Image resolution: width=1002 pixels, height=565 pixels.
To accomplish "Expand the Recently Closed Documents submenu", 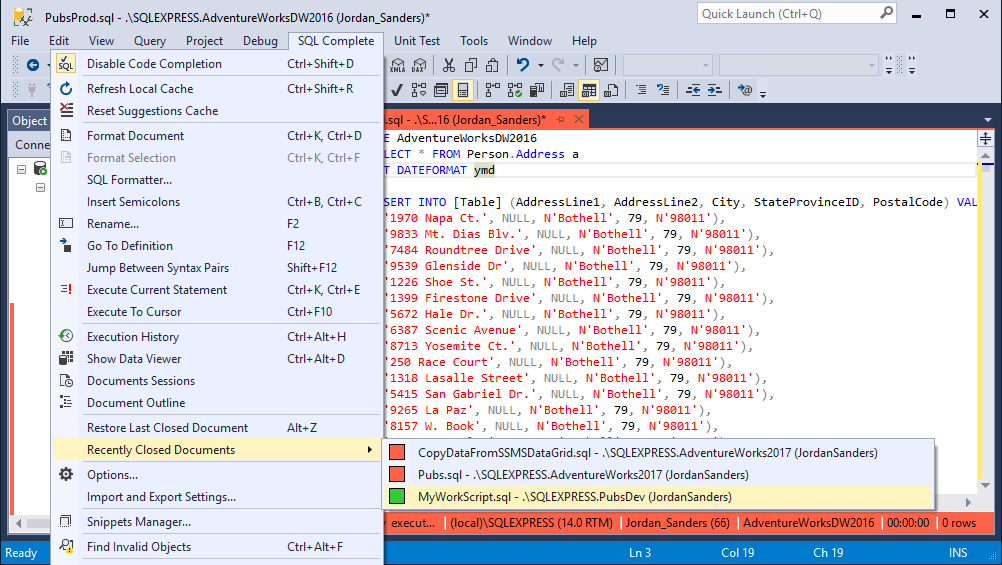I will [x=217, y=450].
